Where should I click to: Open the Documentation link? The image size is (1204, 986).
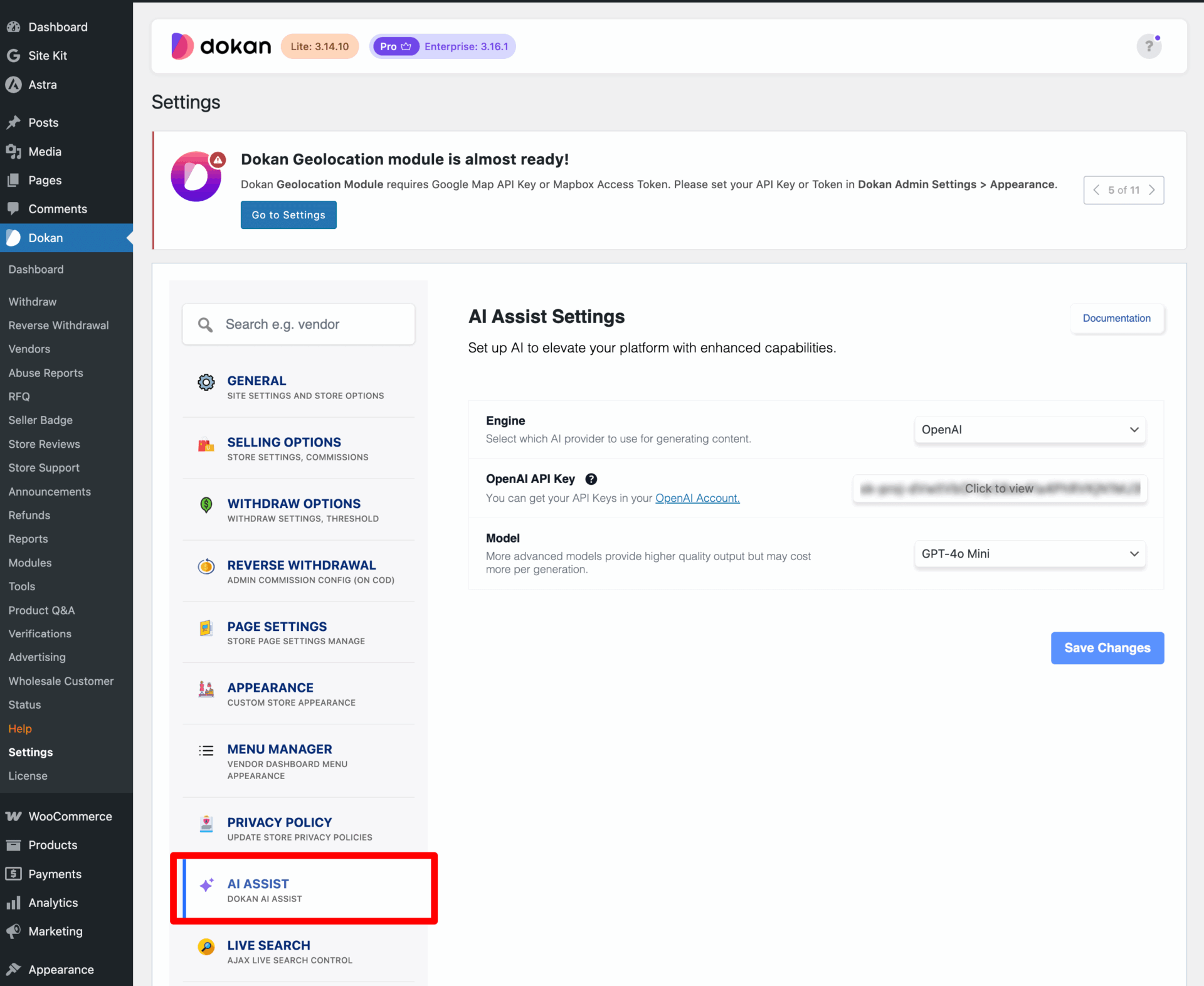pos(1117,318)
